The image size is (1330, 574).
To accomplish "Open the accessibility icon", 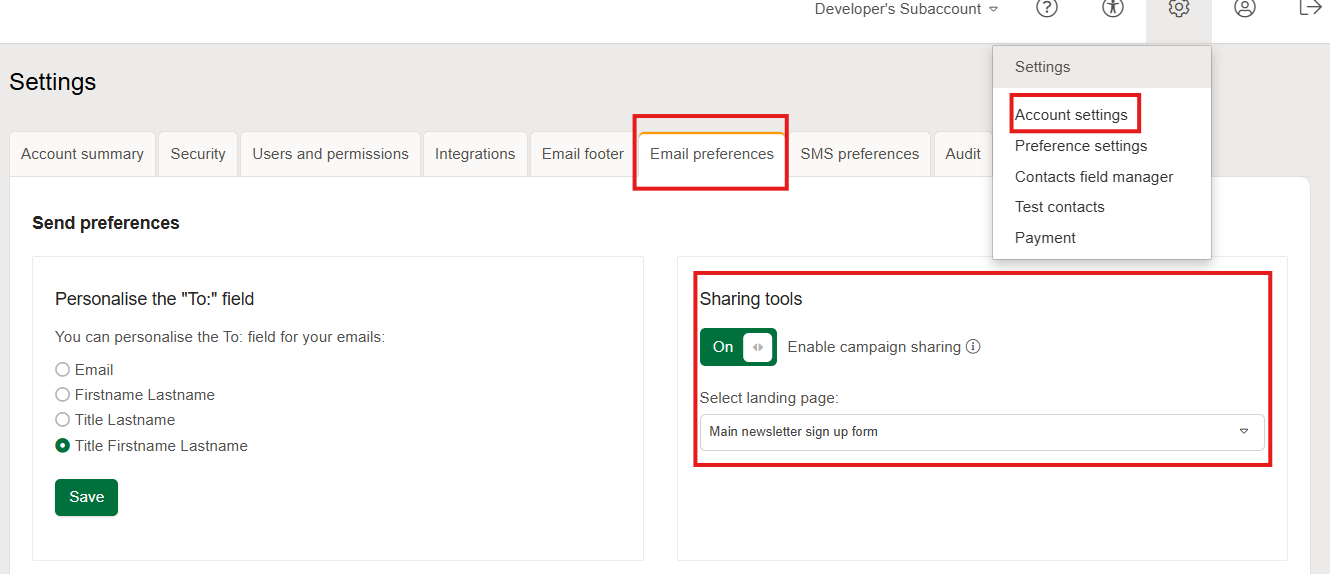I will point(1112,8).
